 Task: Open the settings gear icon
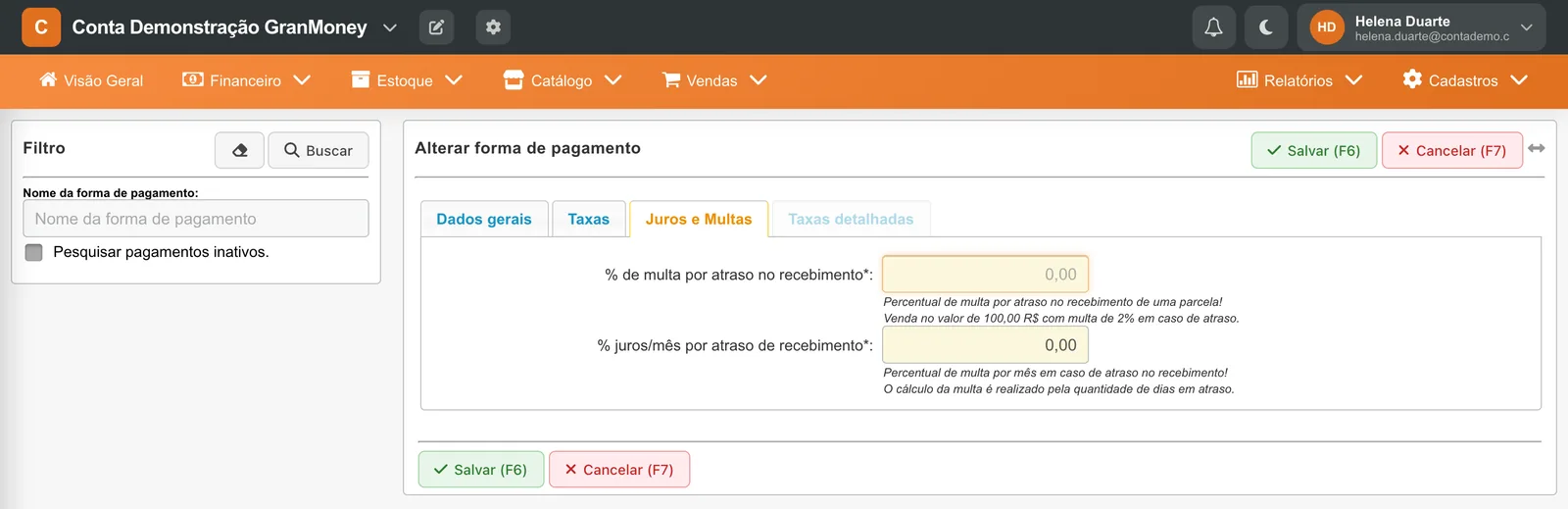493,27
